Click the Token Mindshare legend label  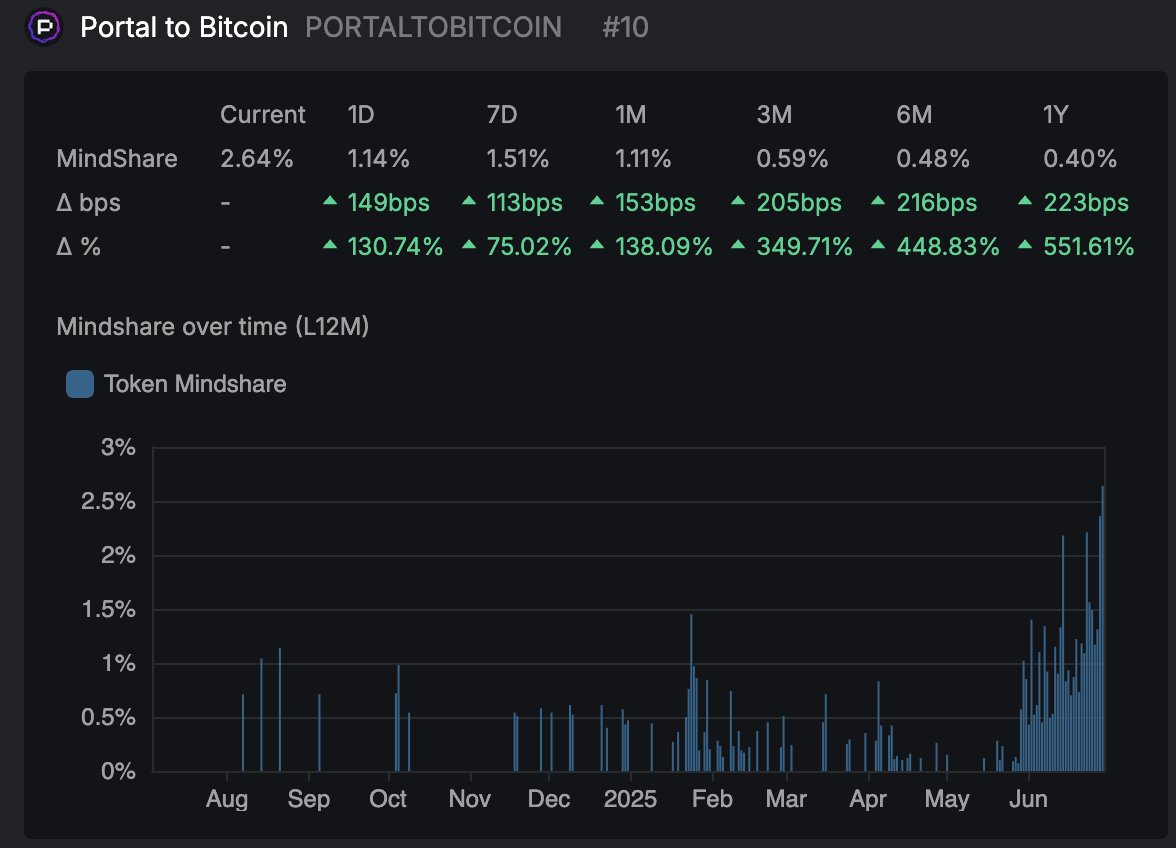(x=195, y=384)
